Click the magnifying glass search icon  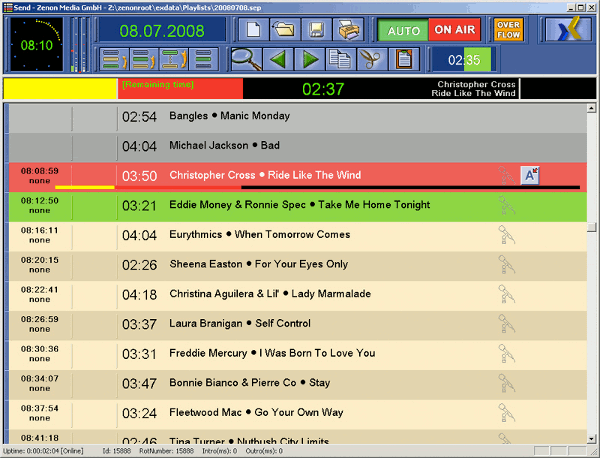click(246, 59)
